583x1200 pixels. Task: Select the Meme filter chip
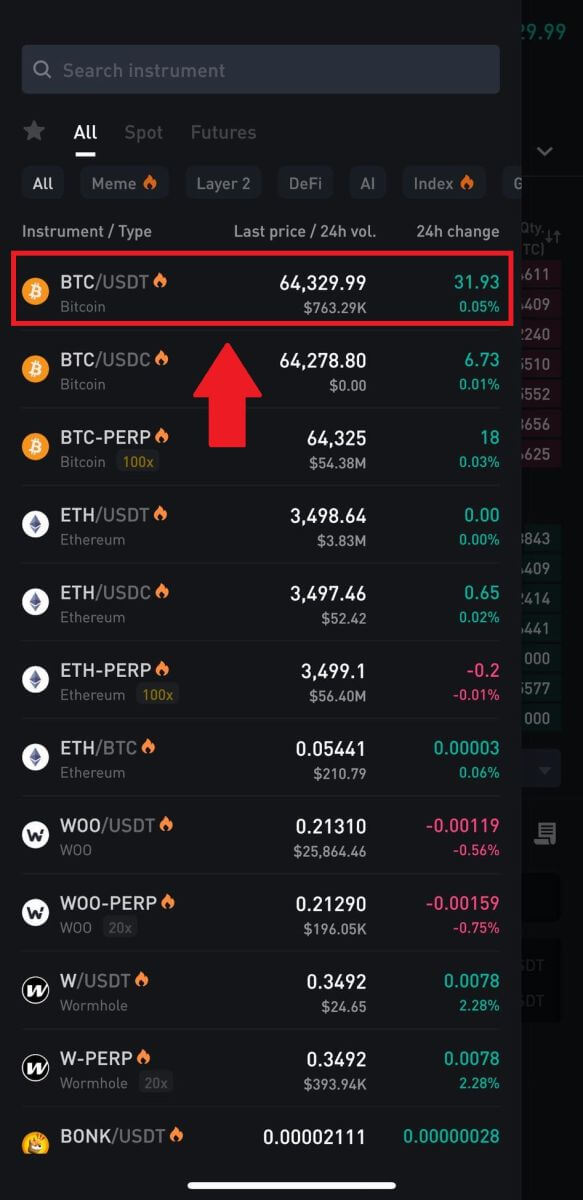pos(124,183)
